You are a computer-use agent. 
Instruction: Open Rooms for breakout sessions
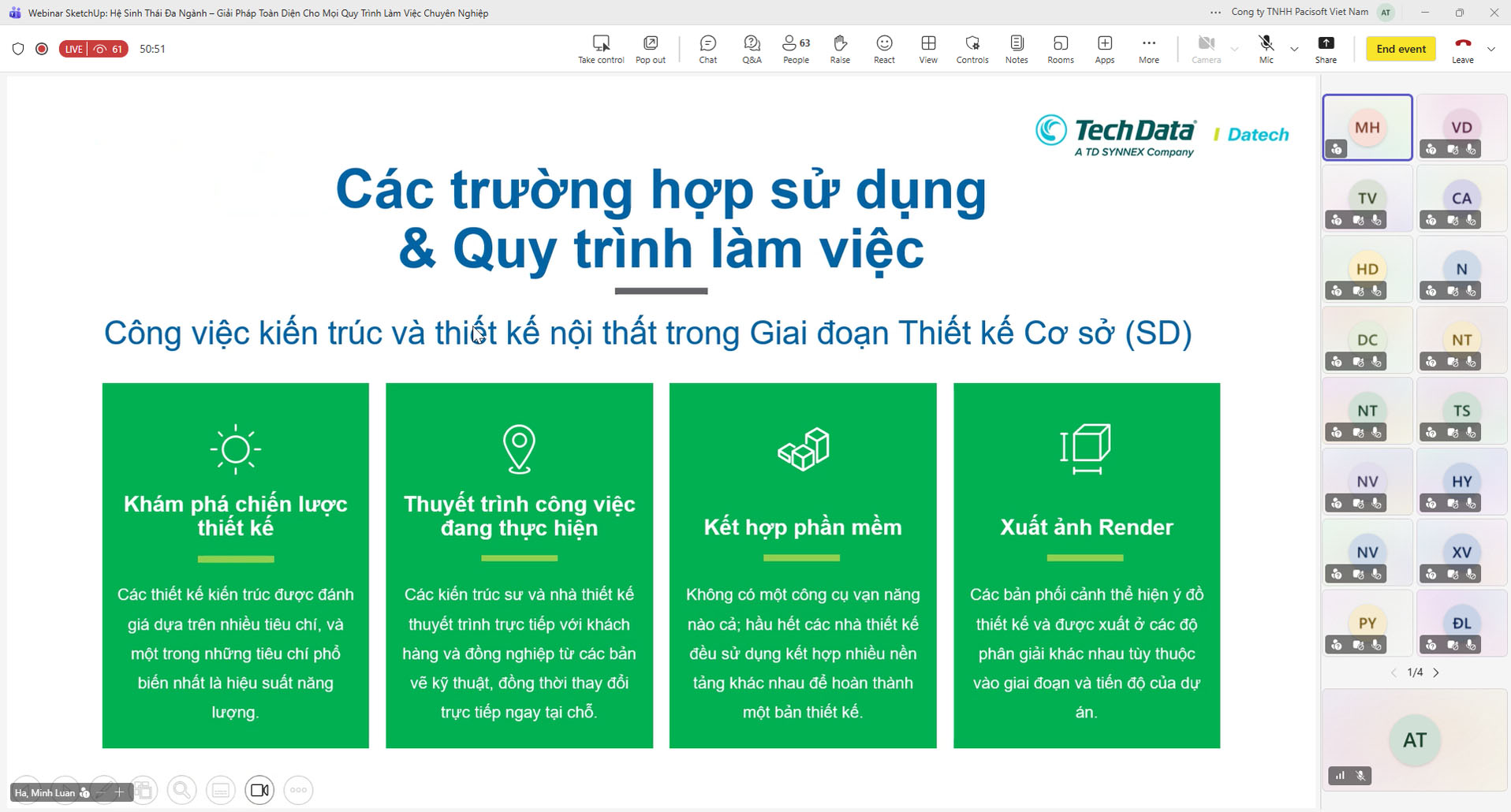[1061, 49]
